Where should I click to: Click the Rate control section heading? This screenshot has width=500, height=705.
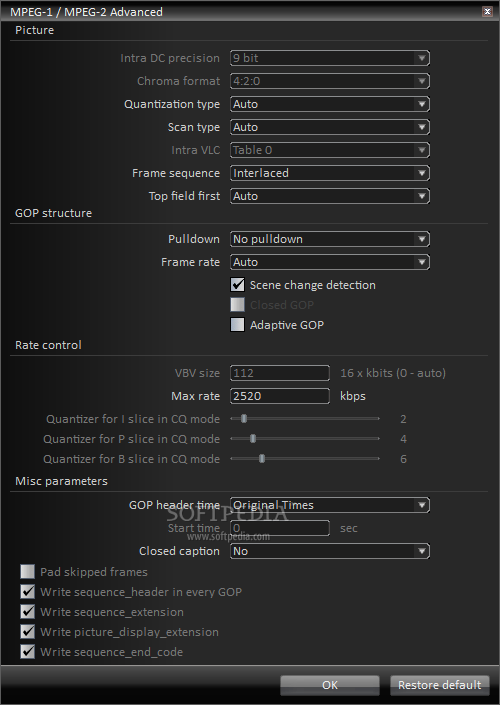(x=48, y=345)
